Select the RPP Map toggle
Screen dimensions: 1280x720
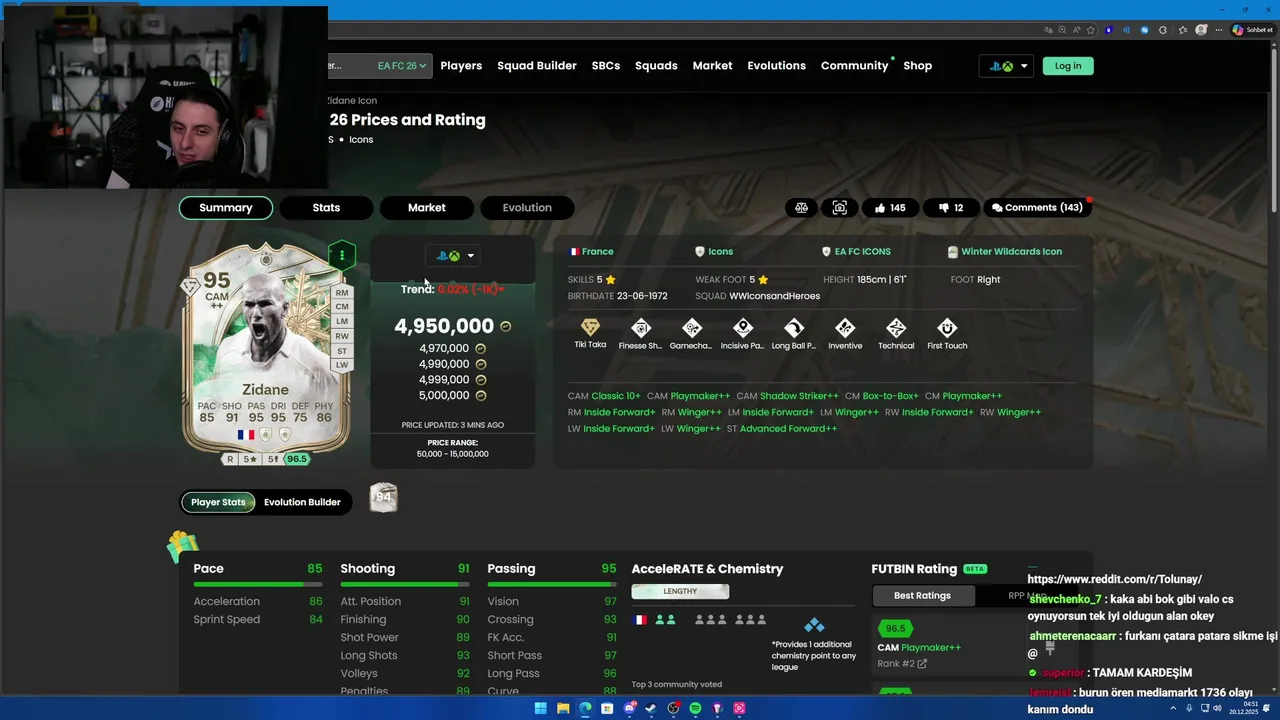click(1027, 595)
